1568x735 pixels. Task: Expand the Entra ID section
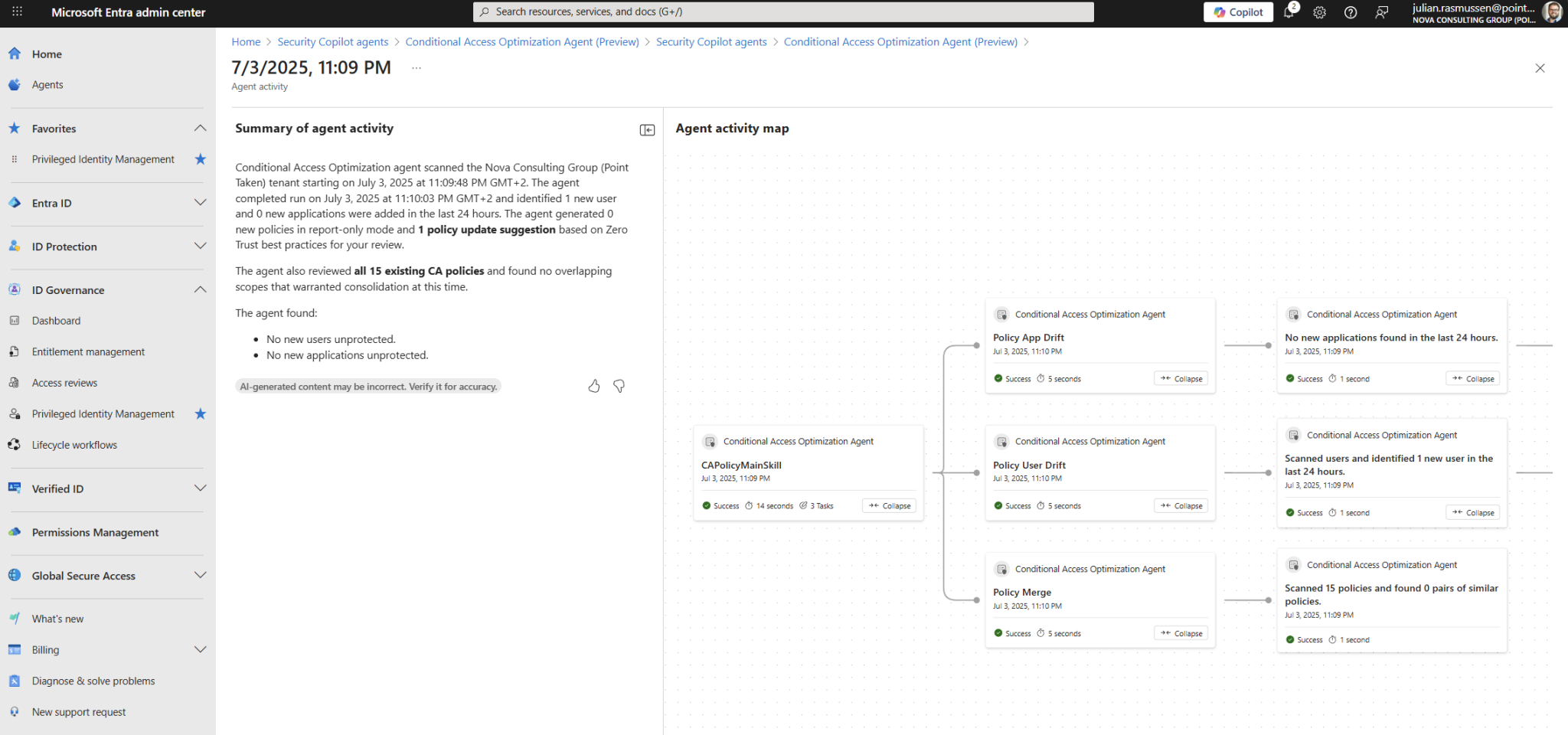pos(200,203)
